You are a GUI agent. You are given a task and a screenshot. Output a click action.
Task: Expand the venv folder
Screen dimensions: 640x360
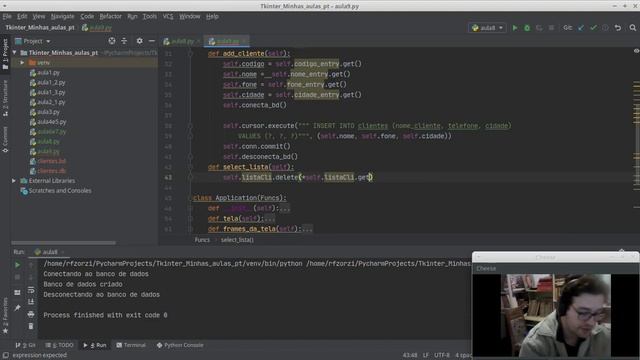click(x=22, y=63)
